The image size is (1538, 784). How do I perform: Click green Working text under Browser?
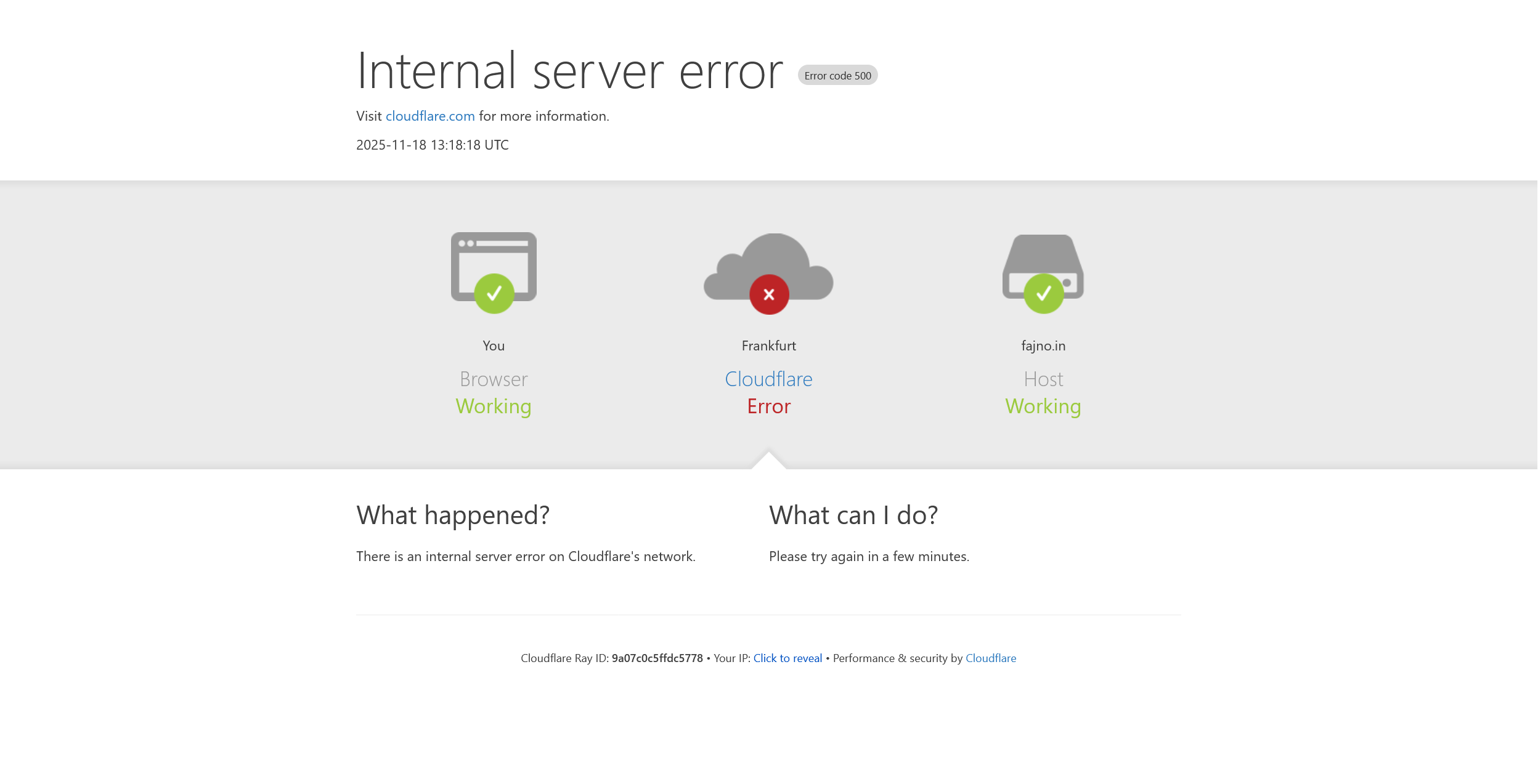493,406
